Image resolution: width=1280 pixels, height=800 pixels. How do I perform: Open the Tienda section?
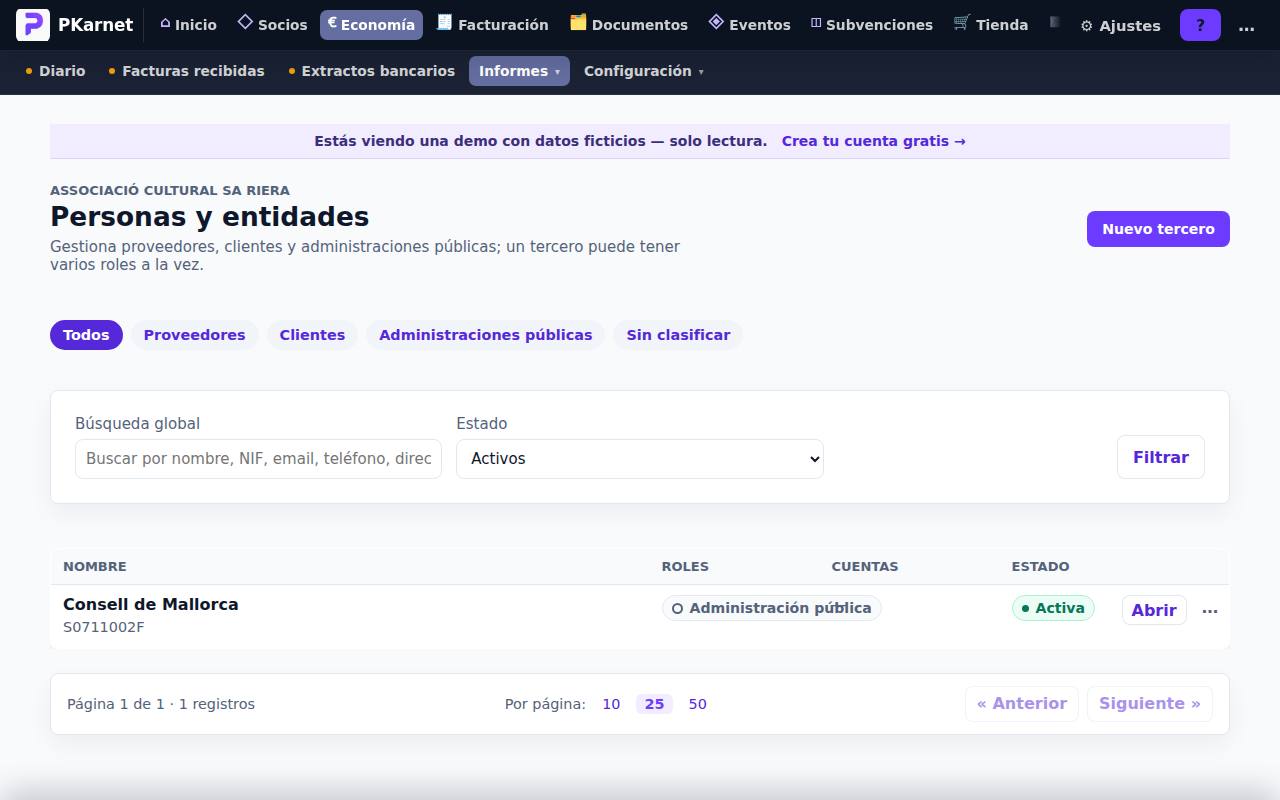(x=991, y=25)
